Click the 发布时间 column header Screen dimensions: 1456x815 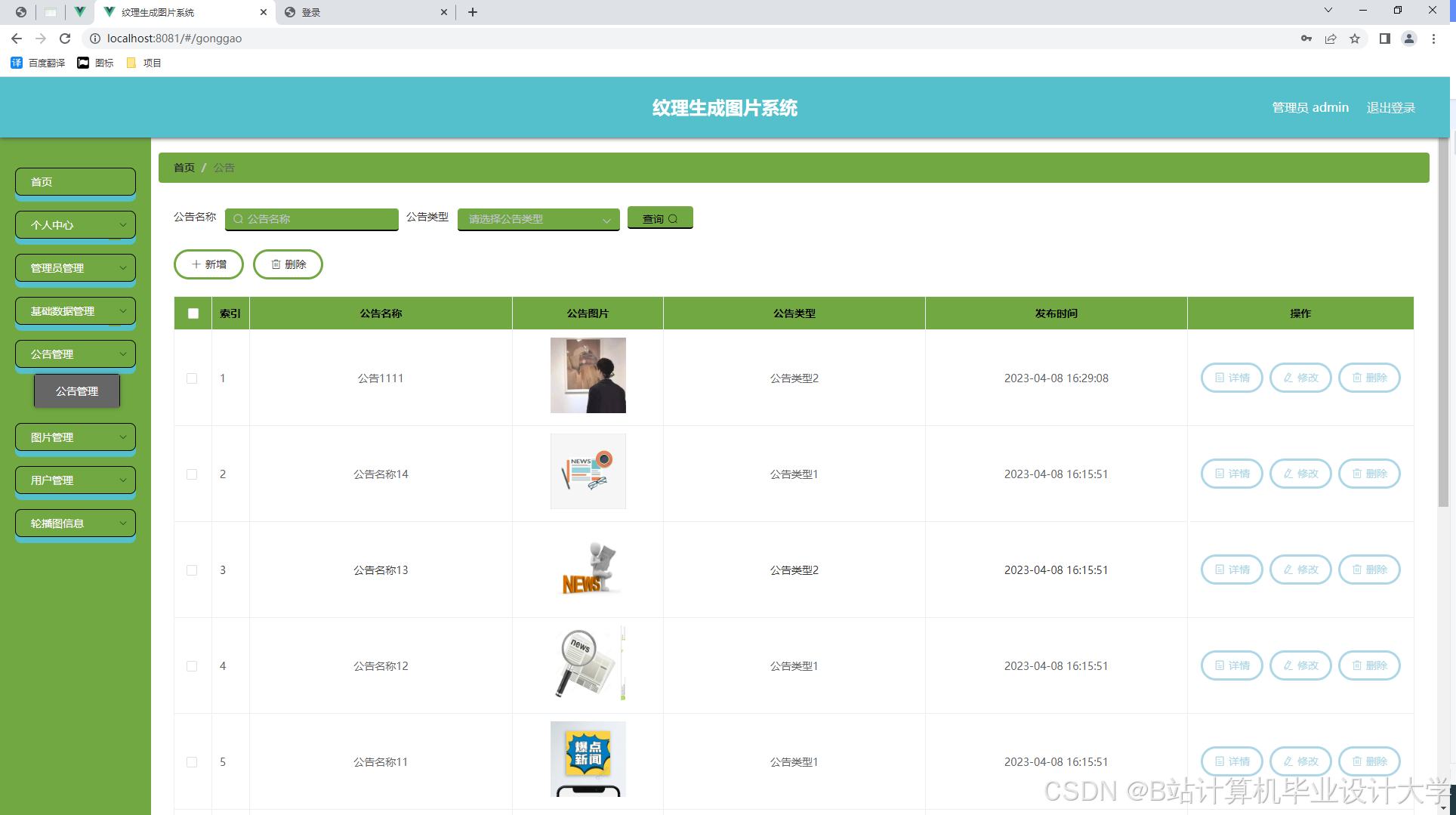(1056, 313)
